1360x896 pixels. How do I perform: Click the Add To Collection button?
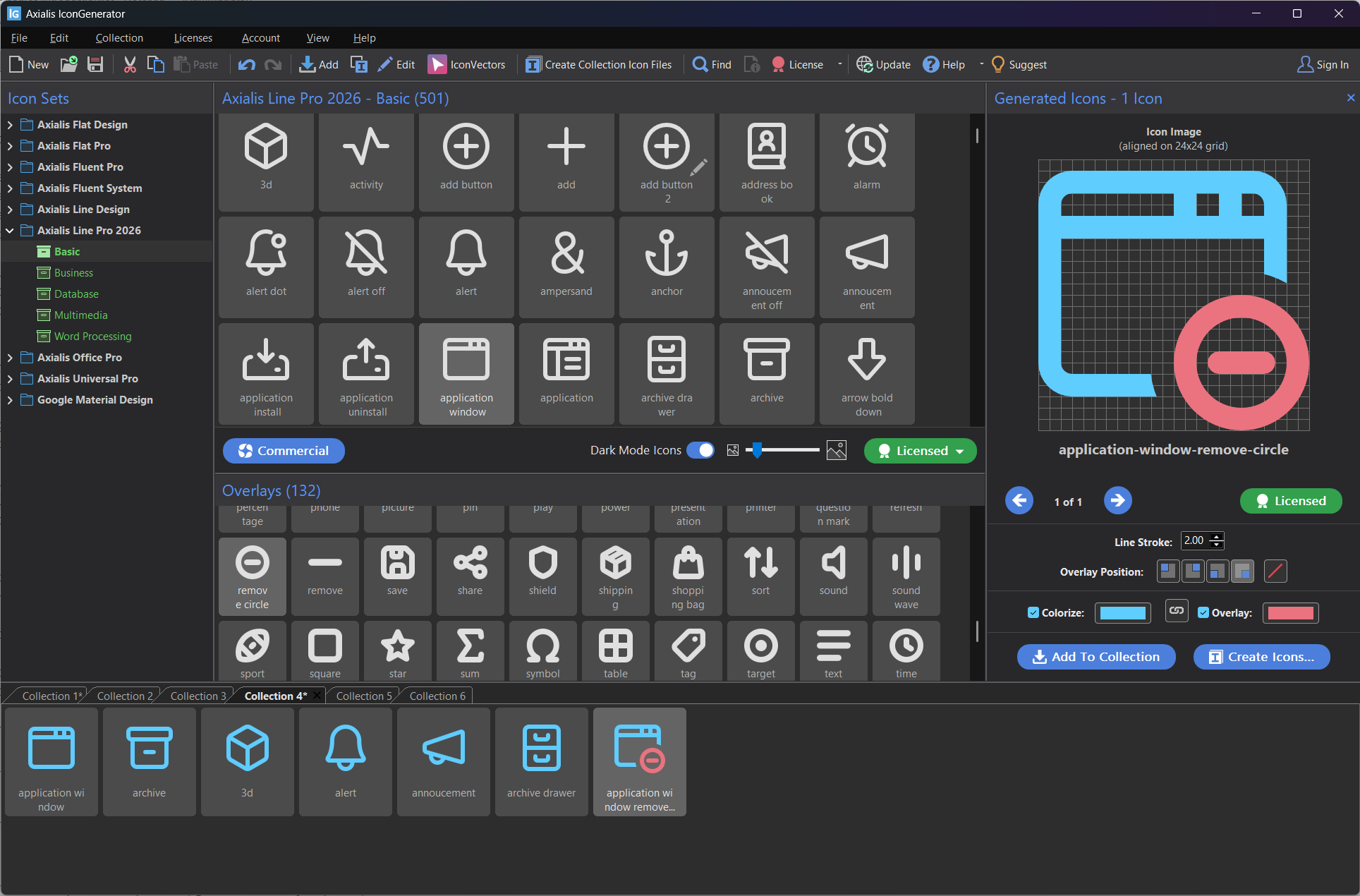(x=1095, y=657)
